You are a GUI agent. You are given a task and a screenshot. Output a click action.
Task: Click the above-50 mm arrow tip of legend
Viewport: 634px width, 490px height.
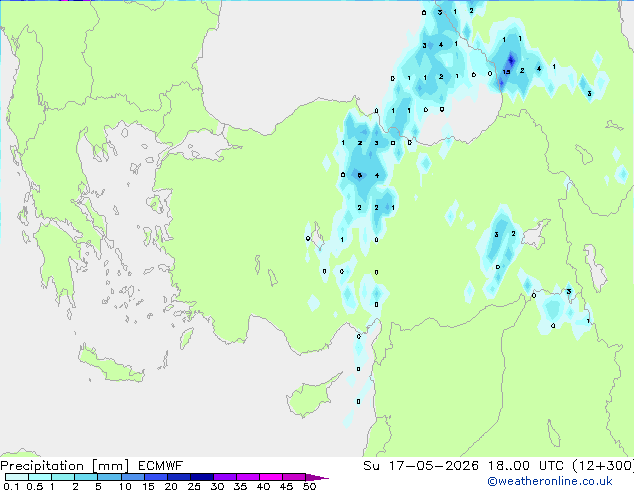pos(317,478)
